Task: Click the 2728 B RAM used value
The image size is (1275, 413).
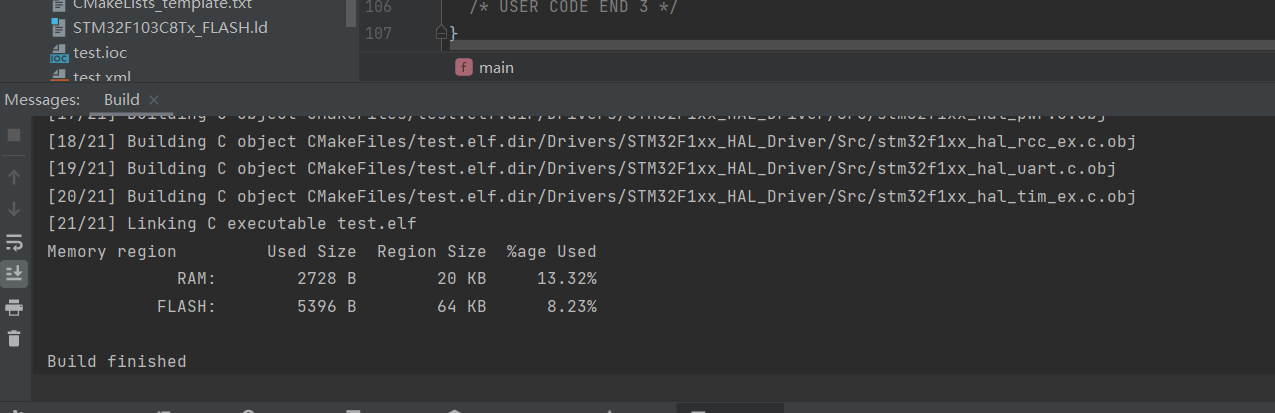Action: [x=327, y=278]
